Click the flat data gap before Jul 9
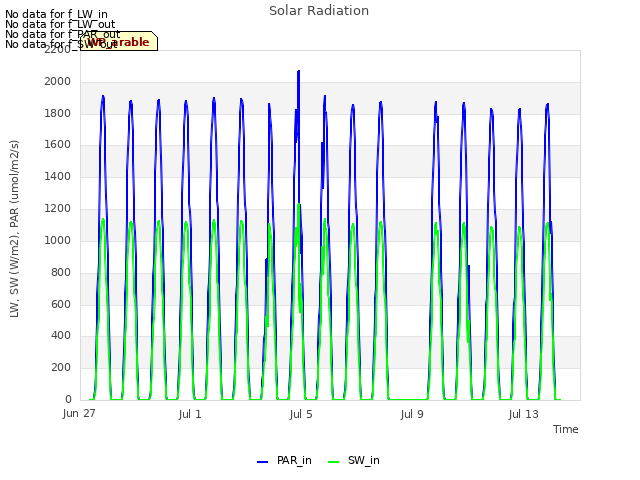Viewport: 640px width, 480px height. coord(408,399)
